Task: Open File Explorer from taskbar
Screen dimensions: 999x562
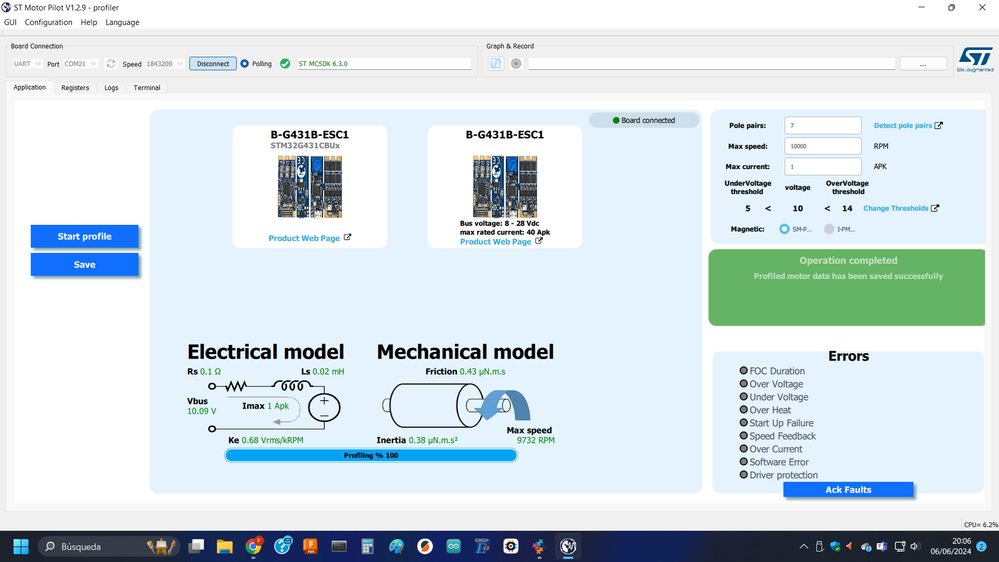Action: (x=224, y=546)
